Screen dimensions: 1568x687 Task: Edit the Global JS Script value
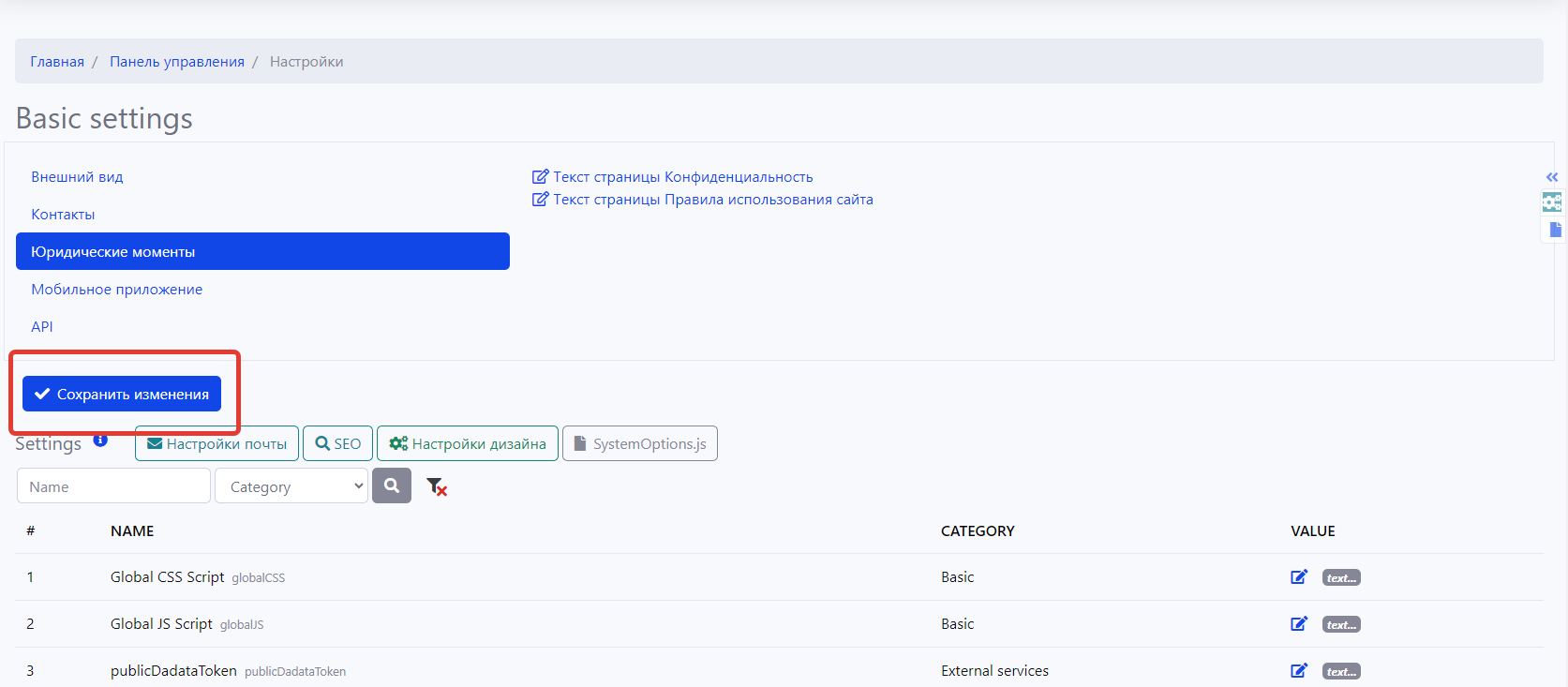pyautogui.click(x=1298, y=624)
